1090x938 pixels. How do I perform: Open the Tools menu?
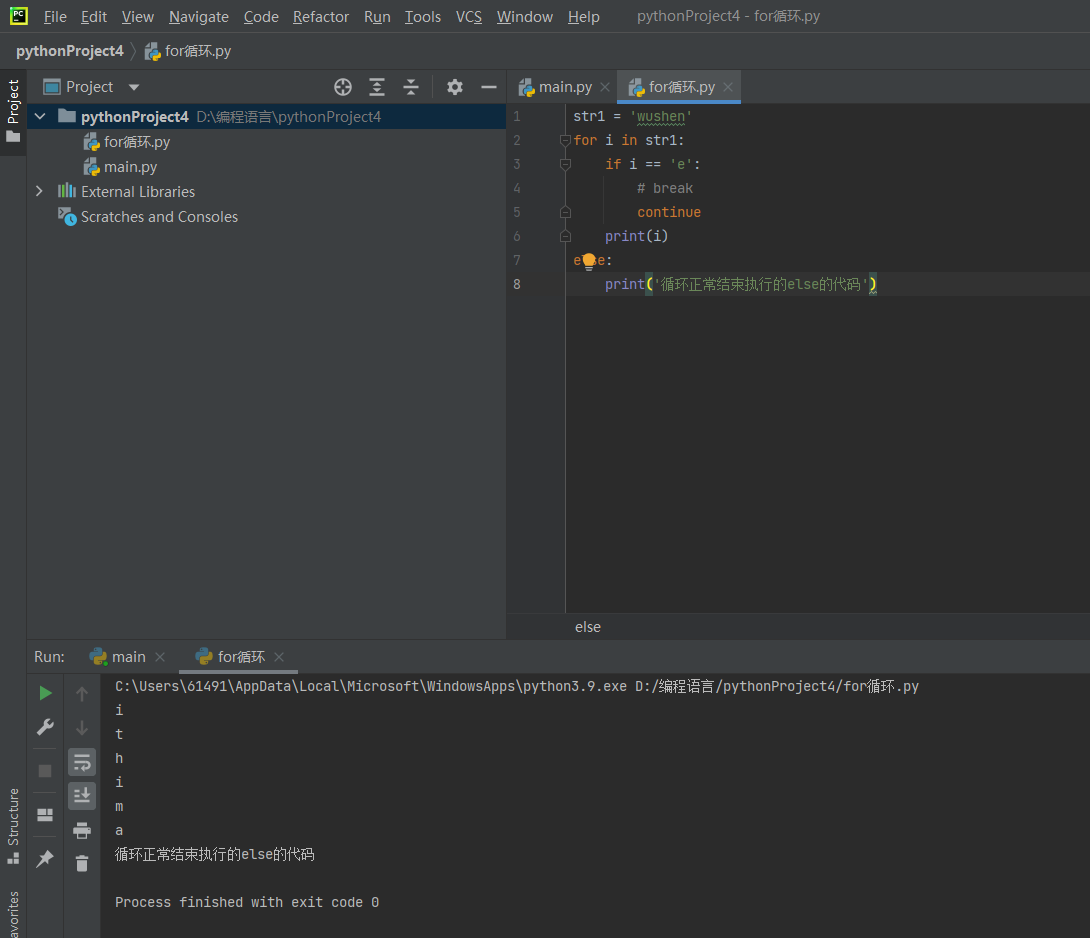[423, 17]
